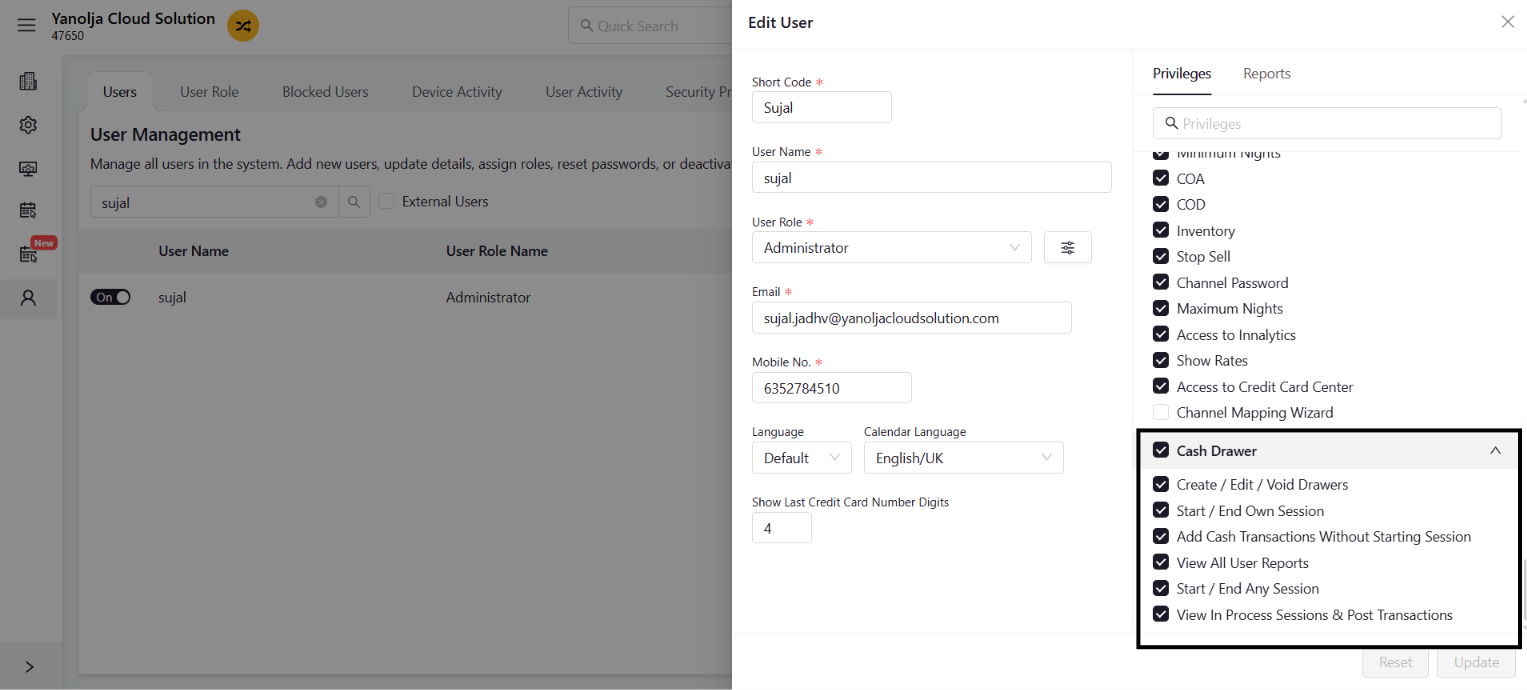Switch to the User Role tab
The image size is (1527, 690).
(209, 92)
